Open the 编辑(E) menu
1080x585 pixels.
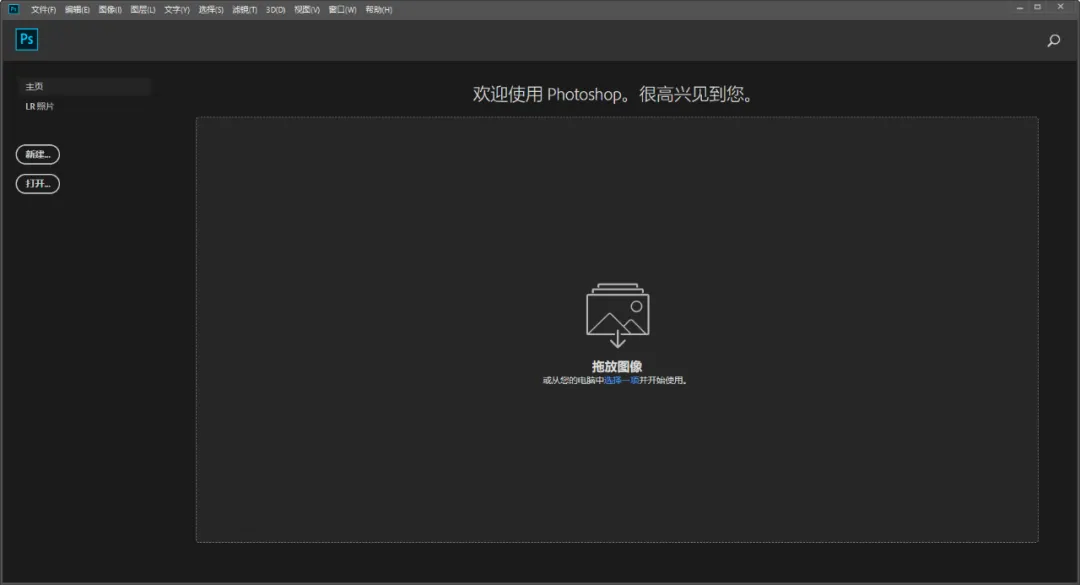(x=77, y=10)
